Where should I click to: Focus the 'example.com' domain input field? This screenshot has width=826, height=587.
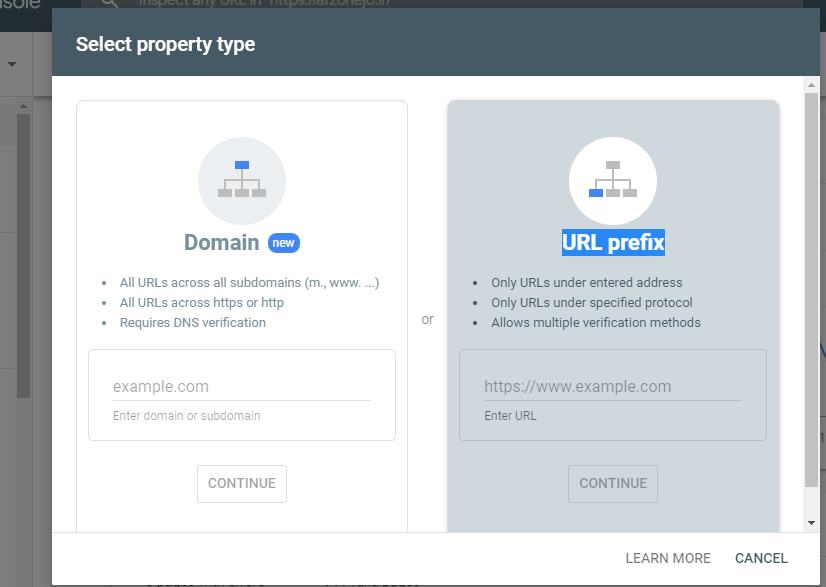click(241, 387)
